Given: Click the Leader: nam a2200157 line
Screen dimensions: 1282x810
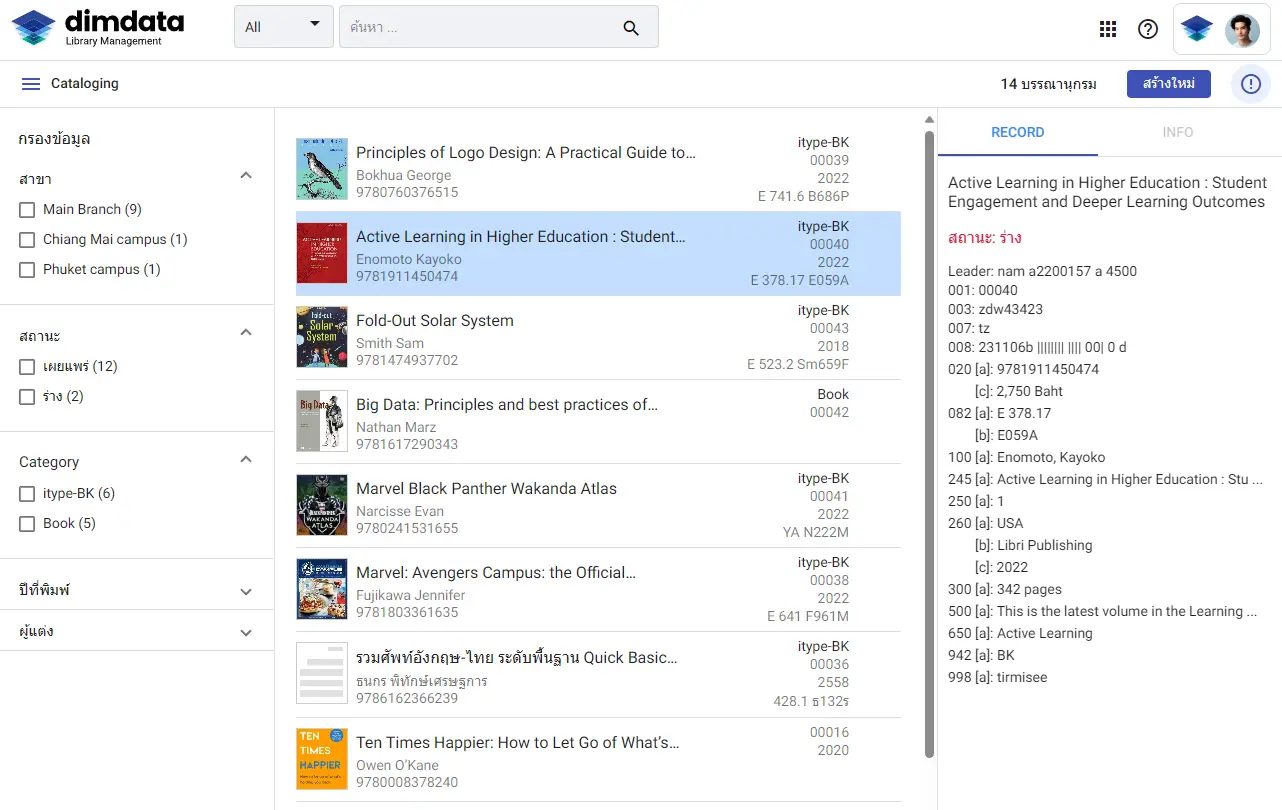Looking at the screenshot, I should click(1042, 271).
